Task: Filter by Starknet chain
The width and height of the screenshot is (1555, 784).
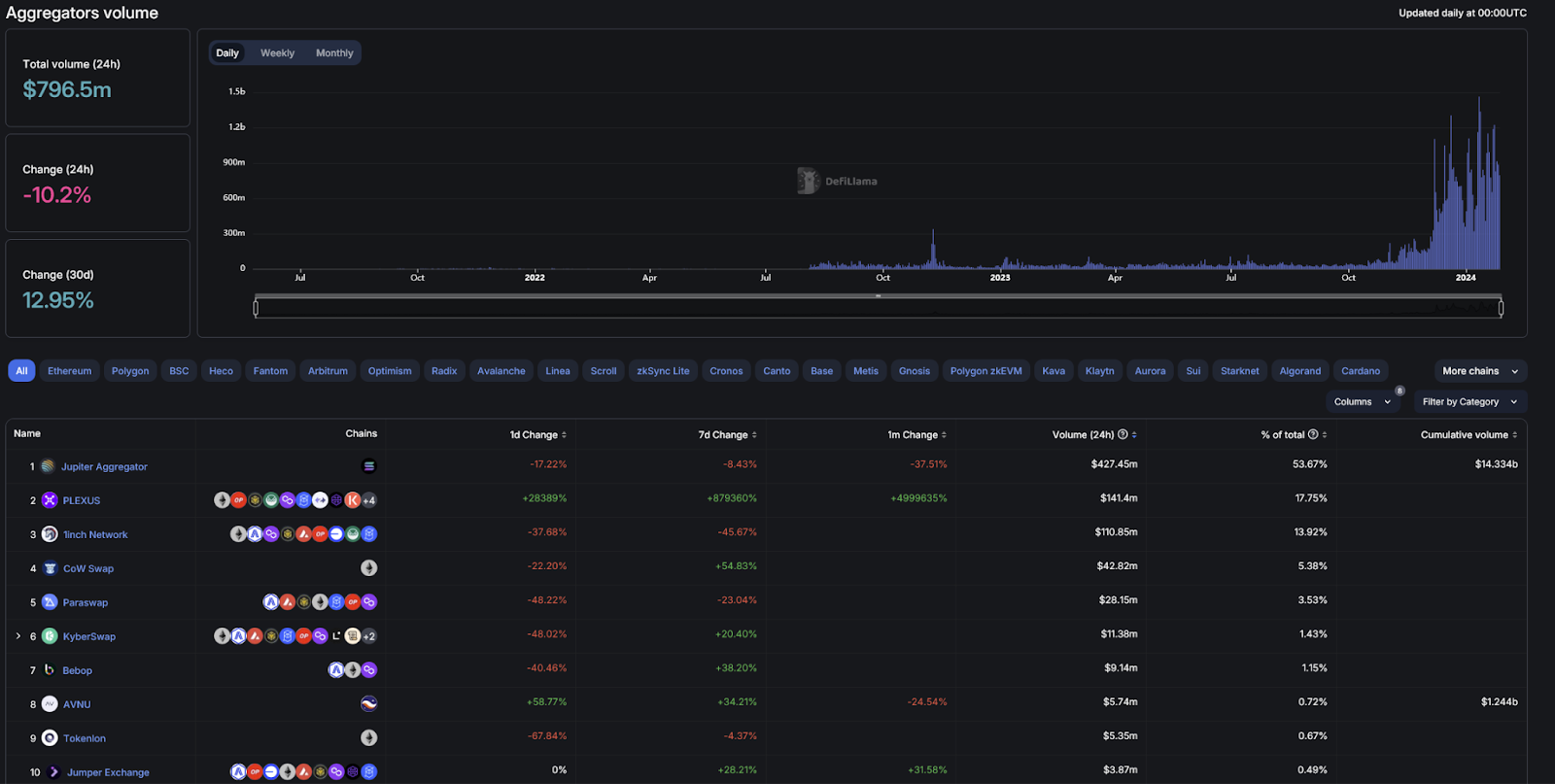Action: 1240,371
